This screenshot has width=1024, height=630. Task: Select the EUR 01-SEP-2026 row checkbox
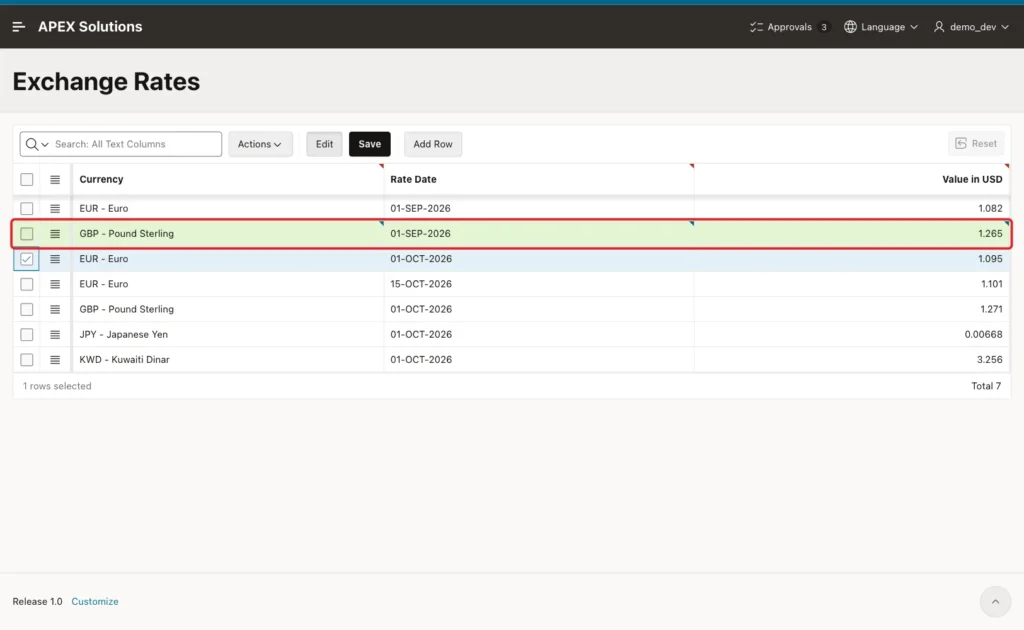(27, 209)
